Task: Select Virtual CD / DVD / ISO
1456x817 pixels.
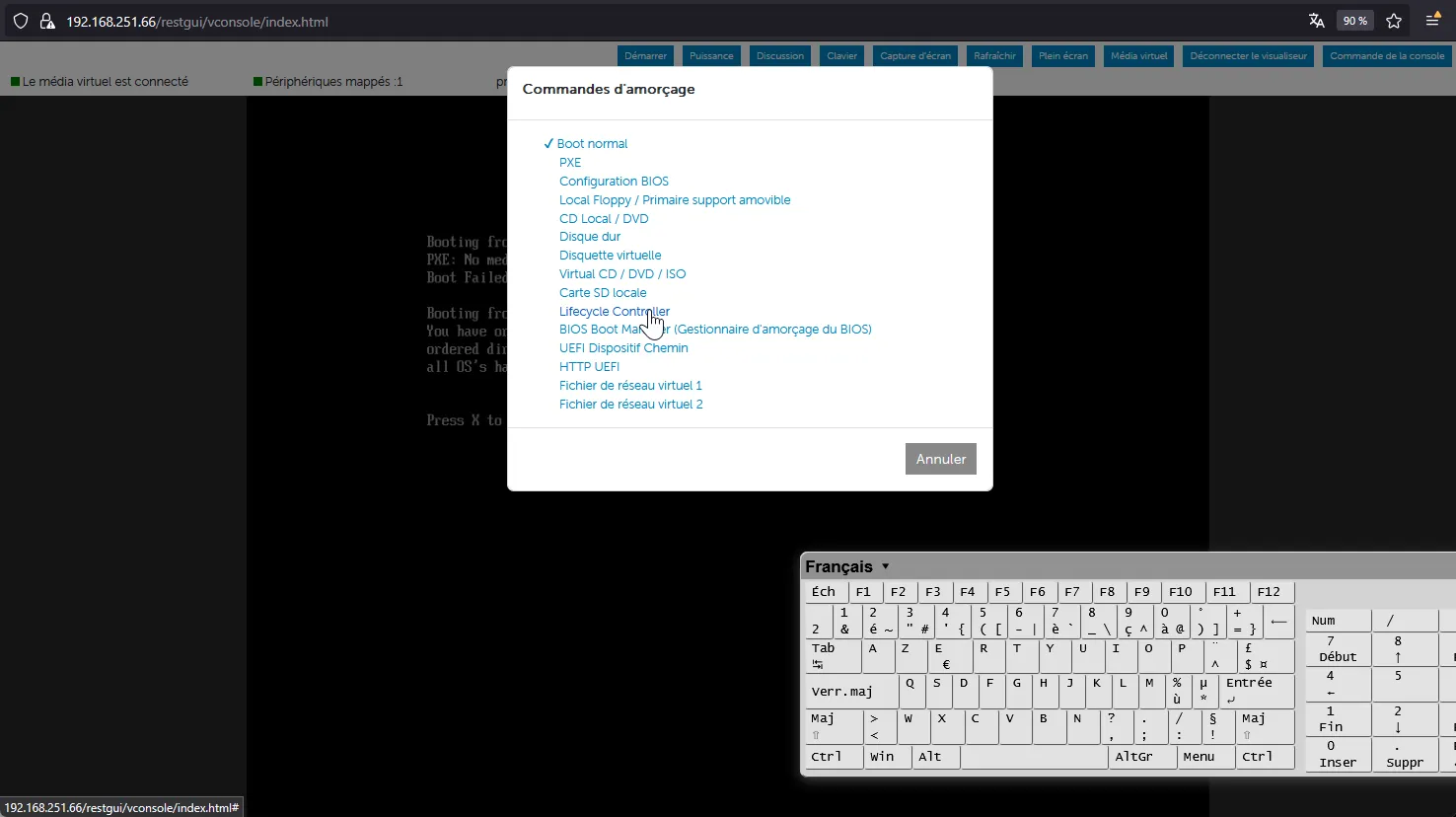Action: 622,274
